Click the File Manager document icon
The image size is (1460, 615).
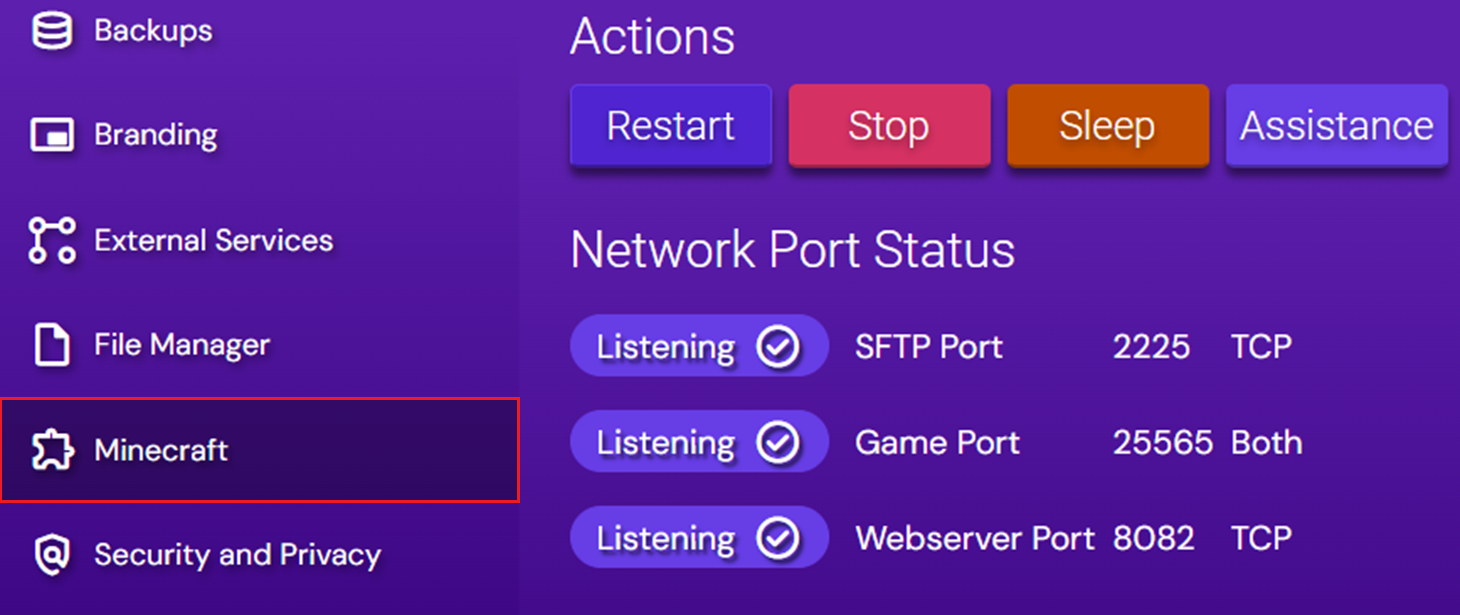pos(50,344)
